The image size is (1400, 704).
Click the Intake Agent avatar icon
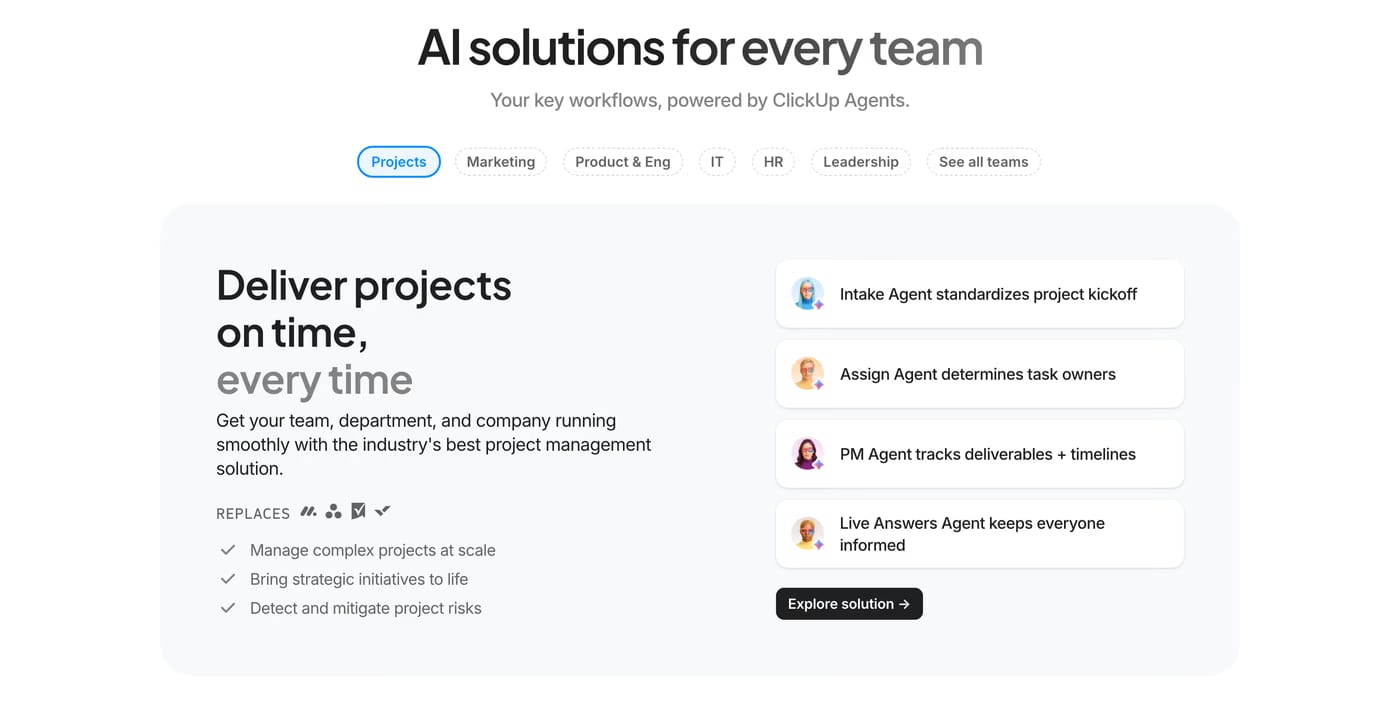808,294
